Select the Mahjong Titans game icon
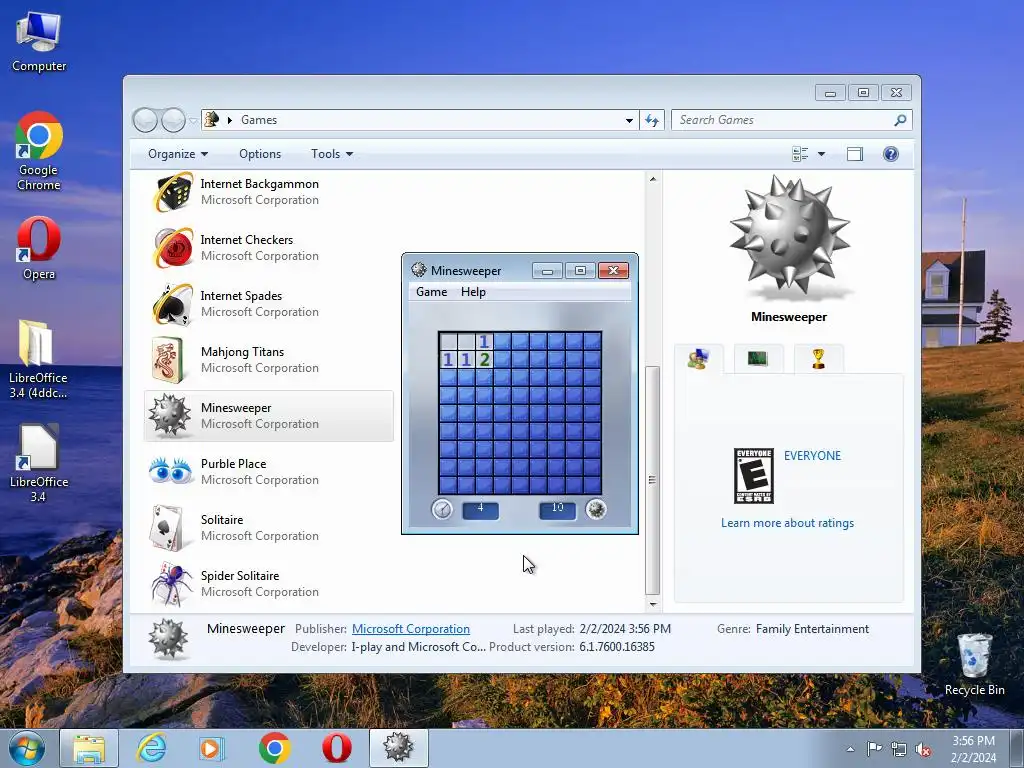The width and height of the screenshot is (1024, 768). pos(168,360)
